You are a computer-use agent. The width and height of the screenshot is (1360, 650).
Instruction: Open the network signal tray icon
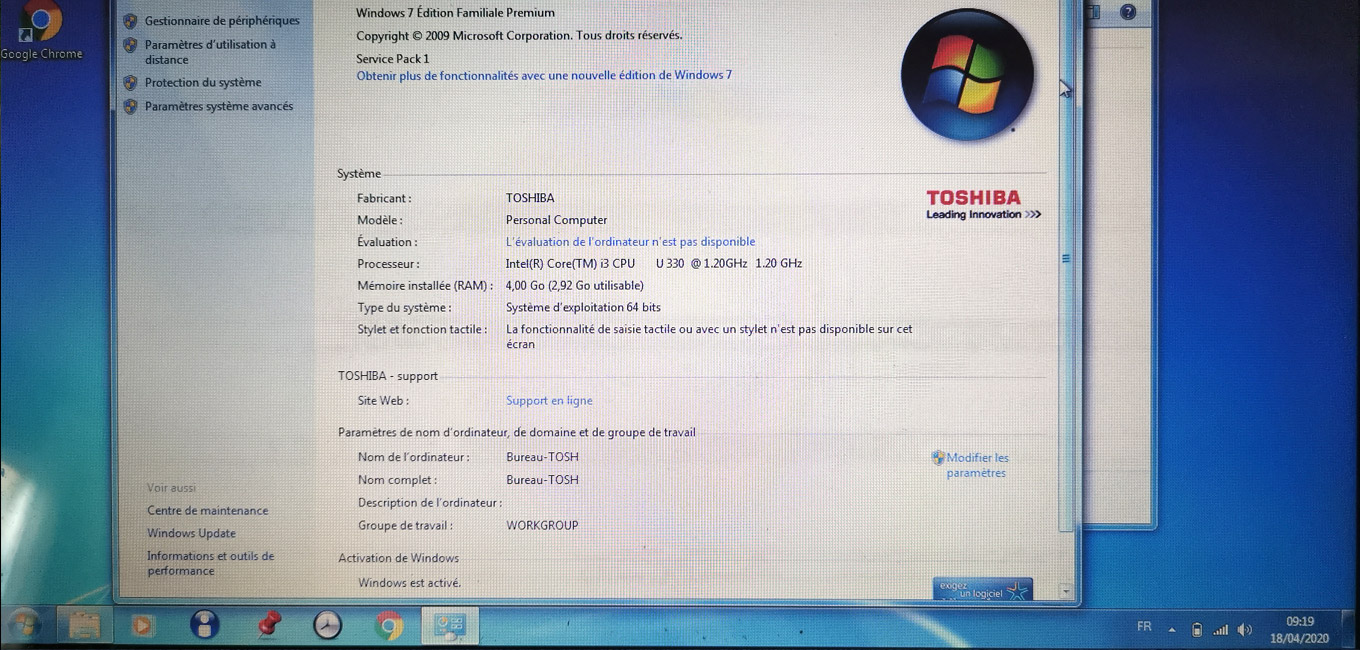(x=1220, y=630)
